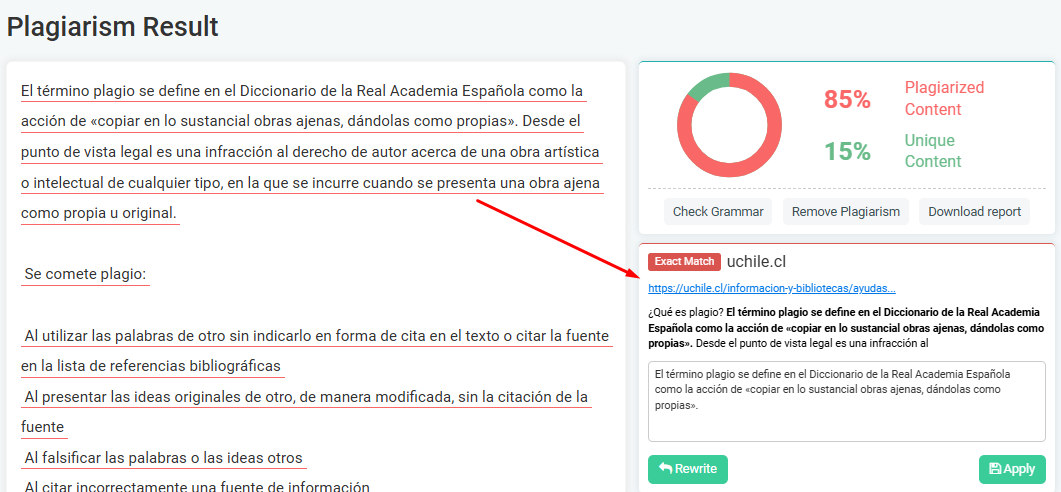Click line 'punto de vista legal es una infracción'
Screen dimensions: 1061x492
tap(310, 152)
